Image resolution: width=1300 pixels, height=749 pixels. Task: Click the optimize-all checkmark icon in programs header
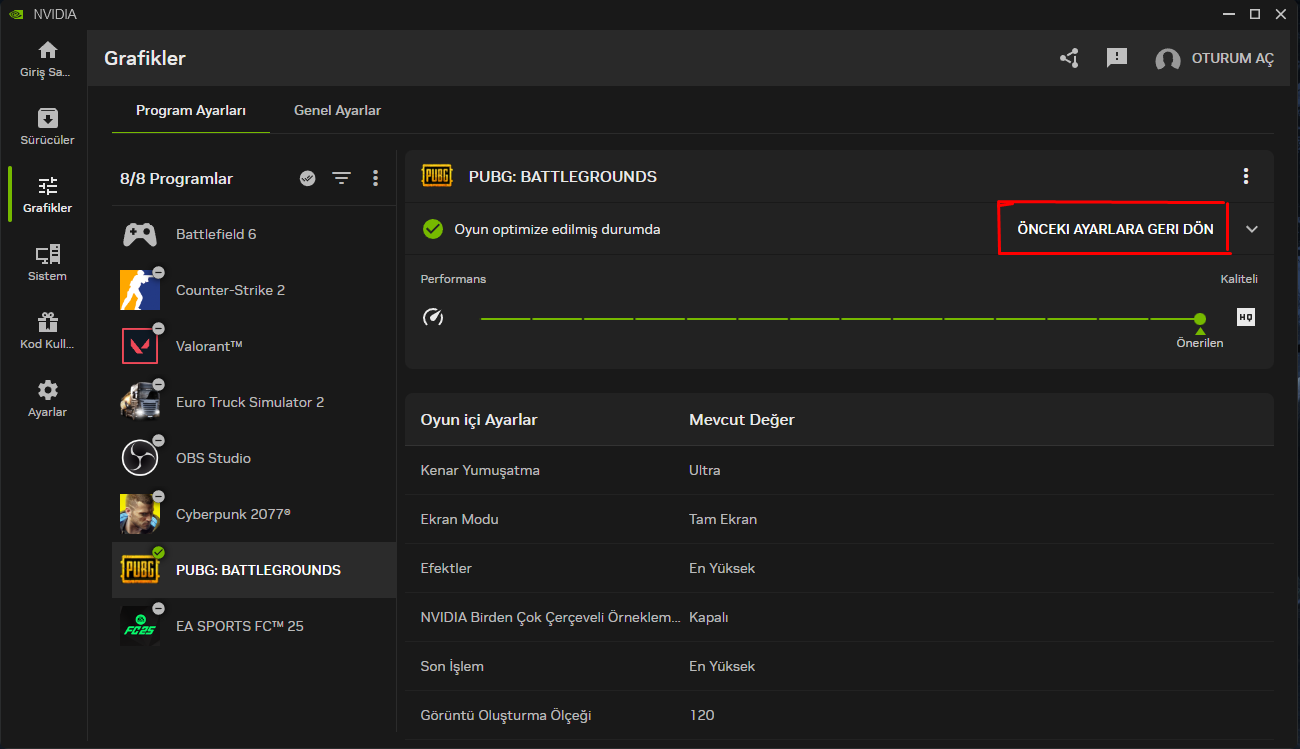click(x=308, y=178)
